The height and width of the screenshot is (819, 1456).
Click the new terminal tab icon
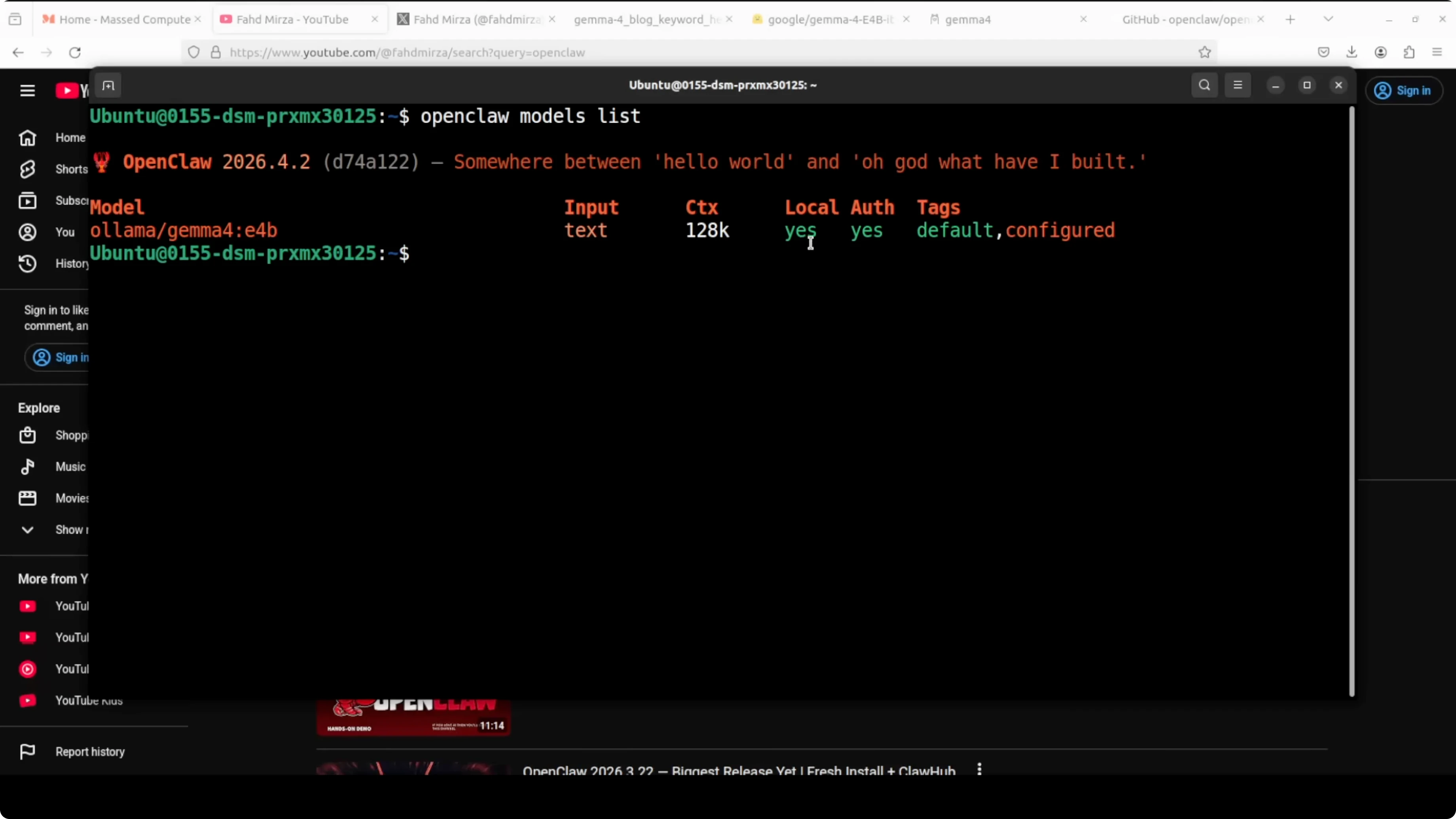[x=108, y=86]
